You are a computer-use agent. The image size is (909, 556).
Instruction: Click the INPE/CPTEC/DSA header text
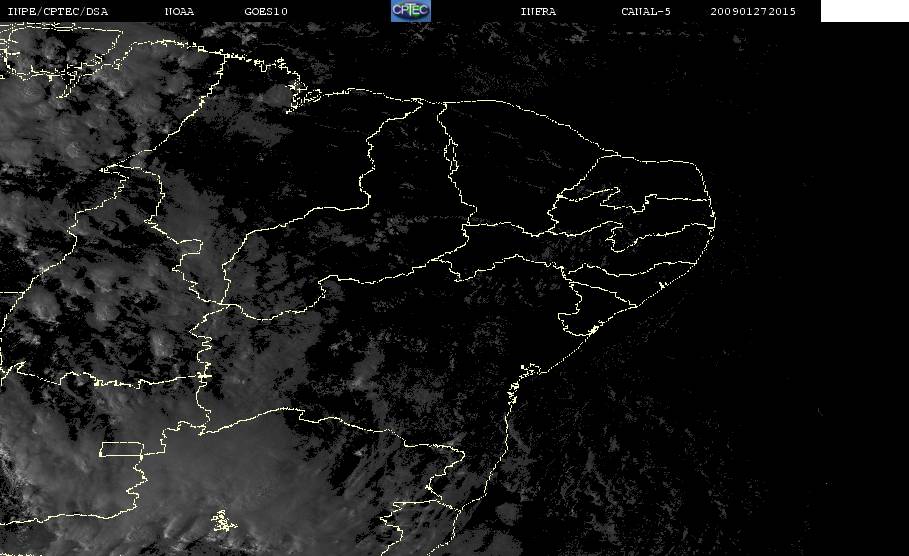[57, 11]
